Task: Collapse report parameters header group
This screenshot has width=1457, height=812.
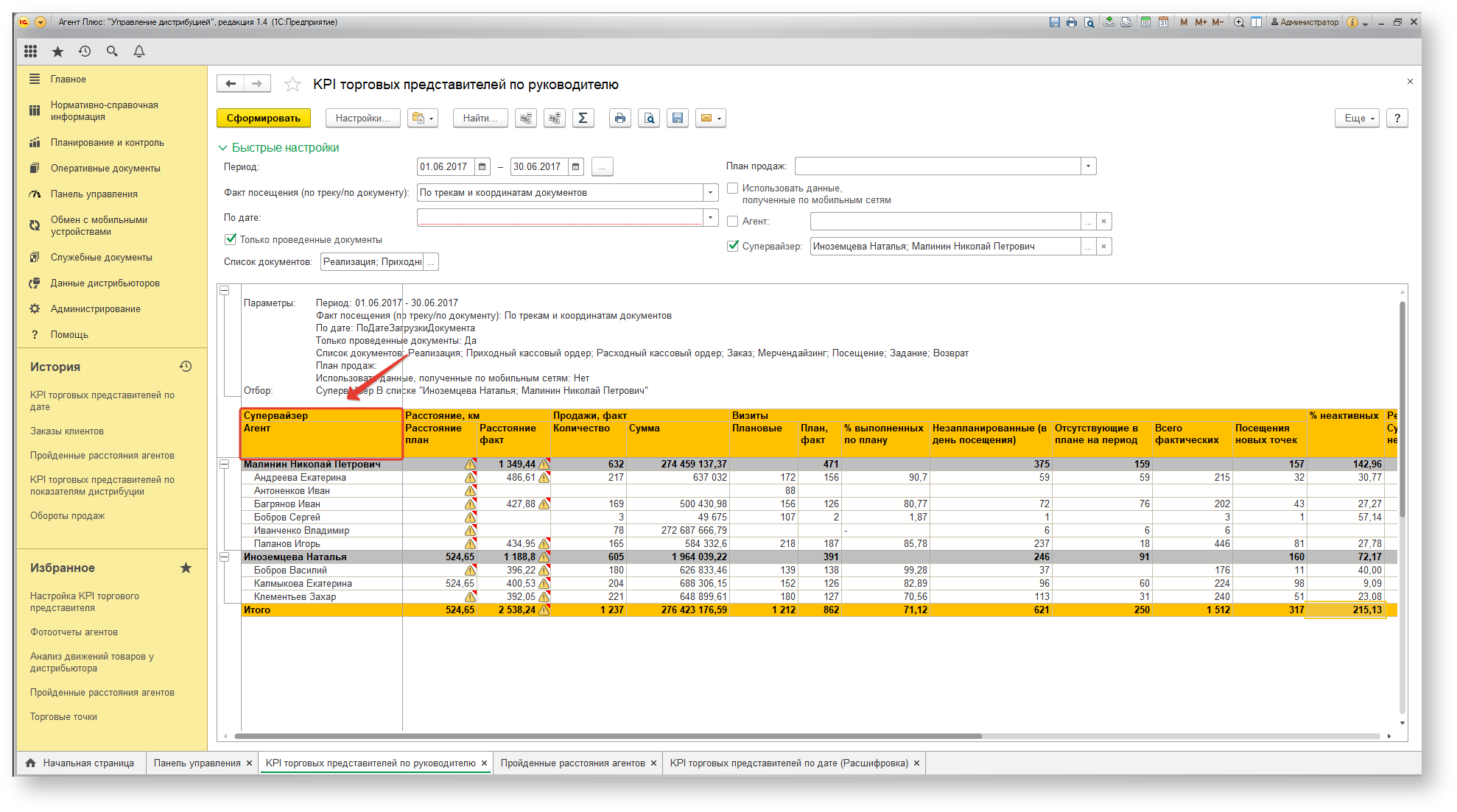Action: click(224, 290)
